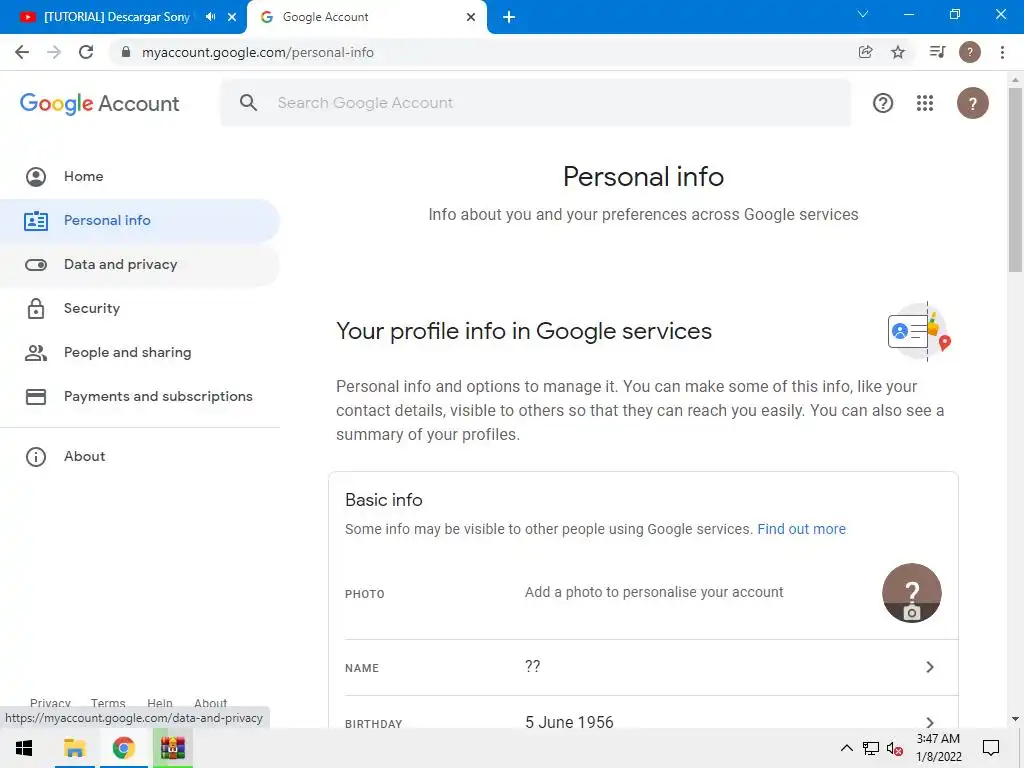Screen dimensions: 1024x768
Task: Click the Help footer link
Action: pos(160,703)
